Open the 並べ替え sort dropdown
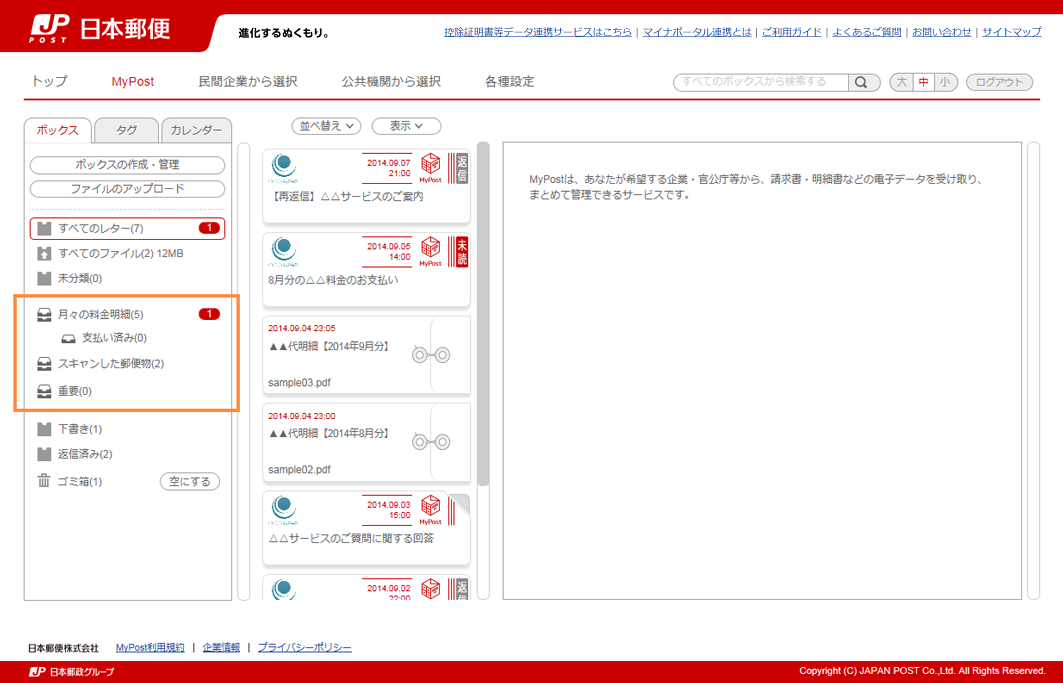This screenshot has height=683, width=1063. [x=326, y=126]
